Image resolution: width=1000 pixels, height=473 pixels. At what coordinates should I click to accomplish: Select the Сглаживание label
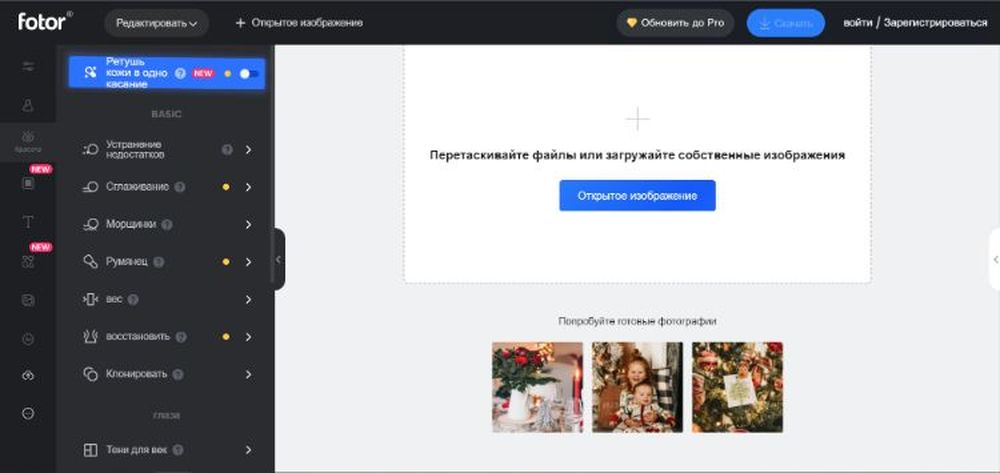137,187
